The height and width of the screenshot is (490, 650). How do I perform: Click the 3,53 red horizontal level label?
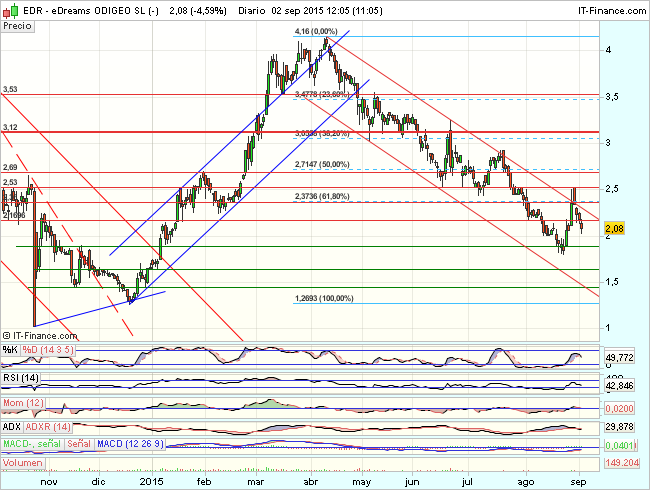tap(10, 89)
